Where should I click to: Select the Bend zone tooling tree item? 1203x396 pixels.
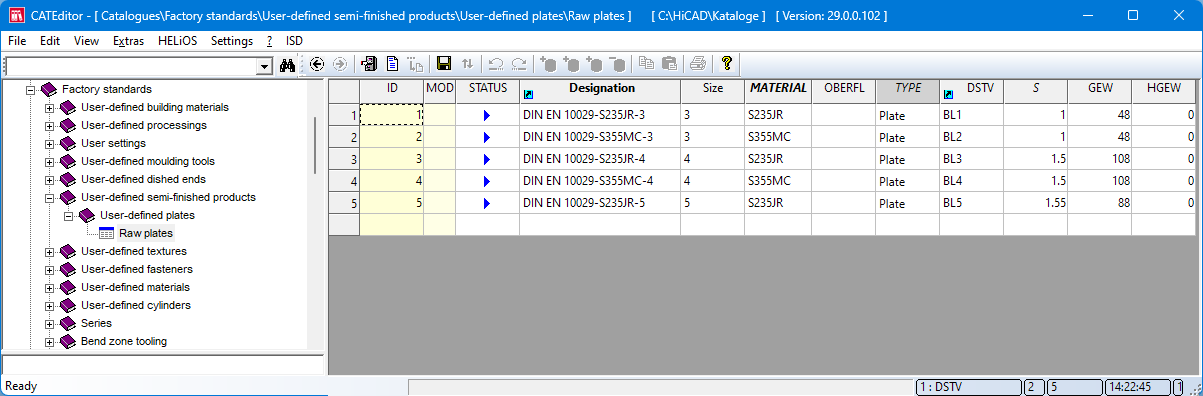click(x=123, y=341)
